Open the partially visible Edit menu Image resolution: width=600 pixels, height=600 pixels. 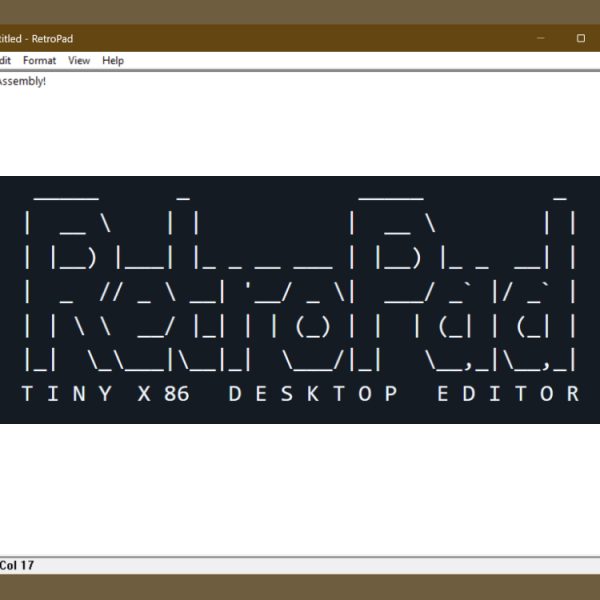coord(5,60)
